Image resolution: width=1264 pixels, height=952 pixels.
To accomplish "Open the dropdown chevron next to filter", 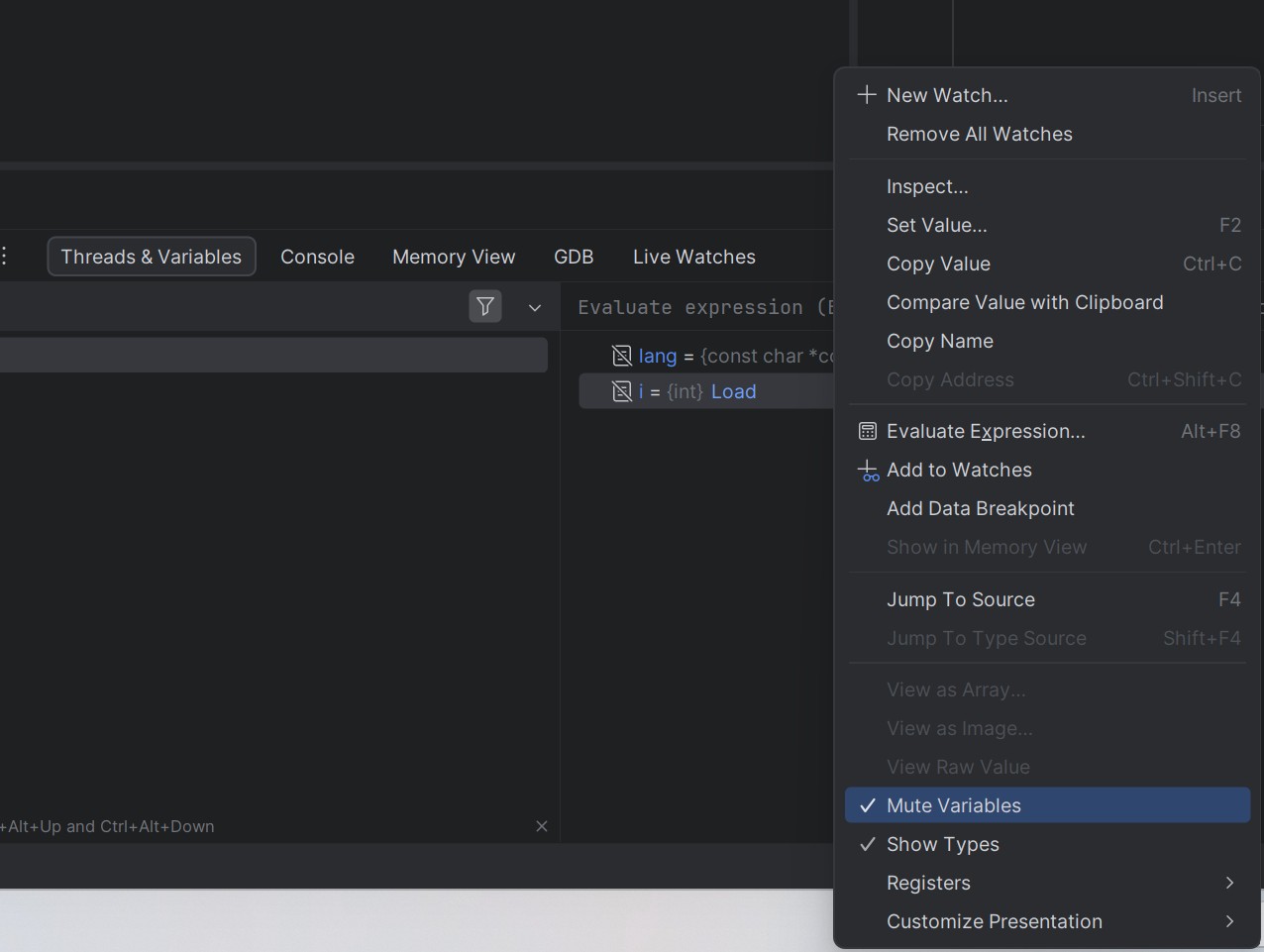I will [x=535, y=308].
